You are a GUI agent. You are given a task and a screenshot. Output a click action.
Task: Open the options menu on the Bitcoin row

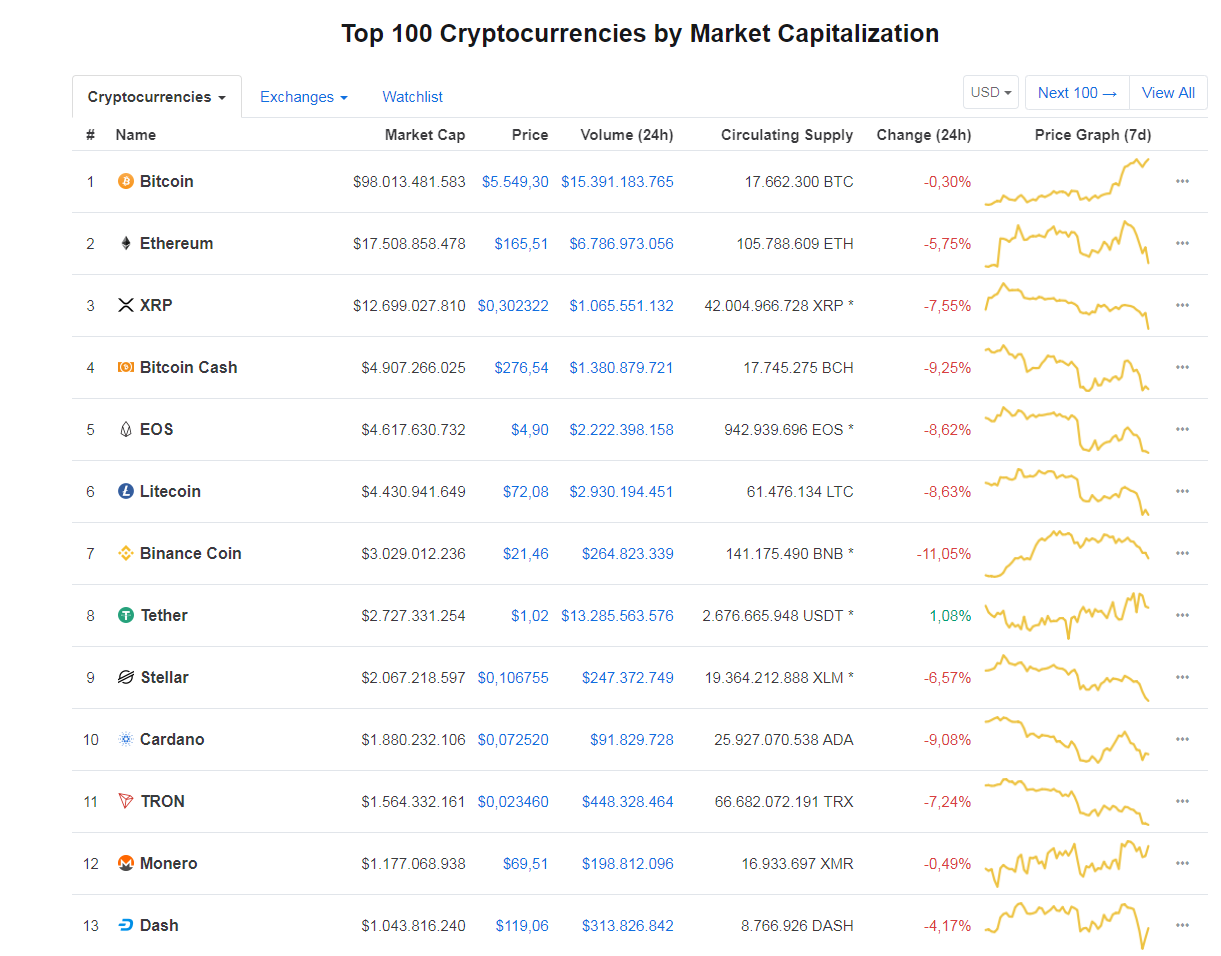tap(1182, 183)
